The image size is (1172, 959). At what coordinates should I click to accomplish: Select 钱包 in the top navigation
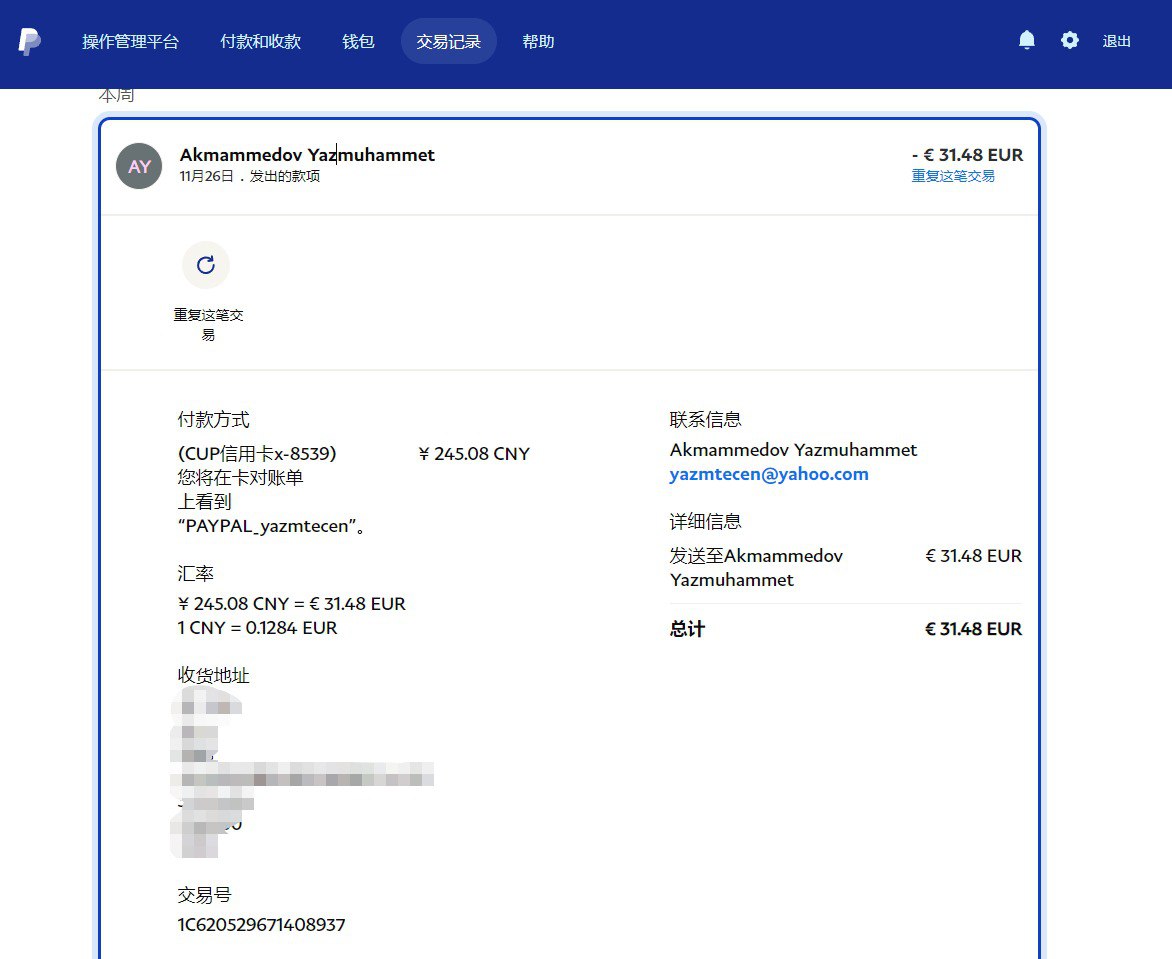[x=358, y=42]
